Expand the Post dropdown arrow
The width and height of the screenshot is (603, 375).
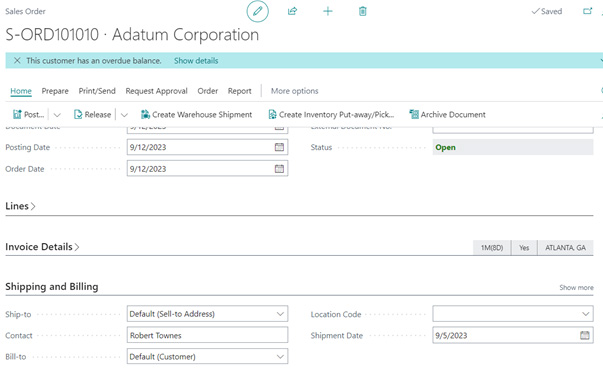tap(57, 115)
